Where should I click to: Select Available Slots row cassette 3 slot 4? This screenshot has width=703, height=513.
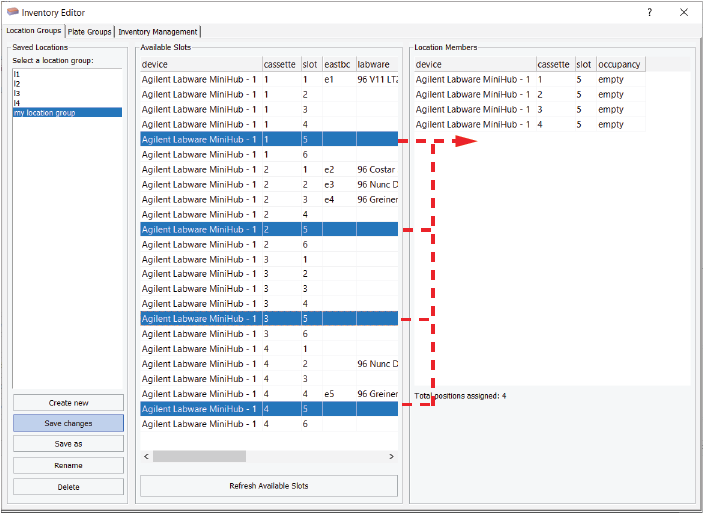269,304
